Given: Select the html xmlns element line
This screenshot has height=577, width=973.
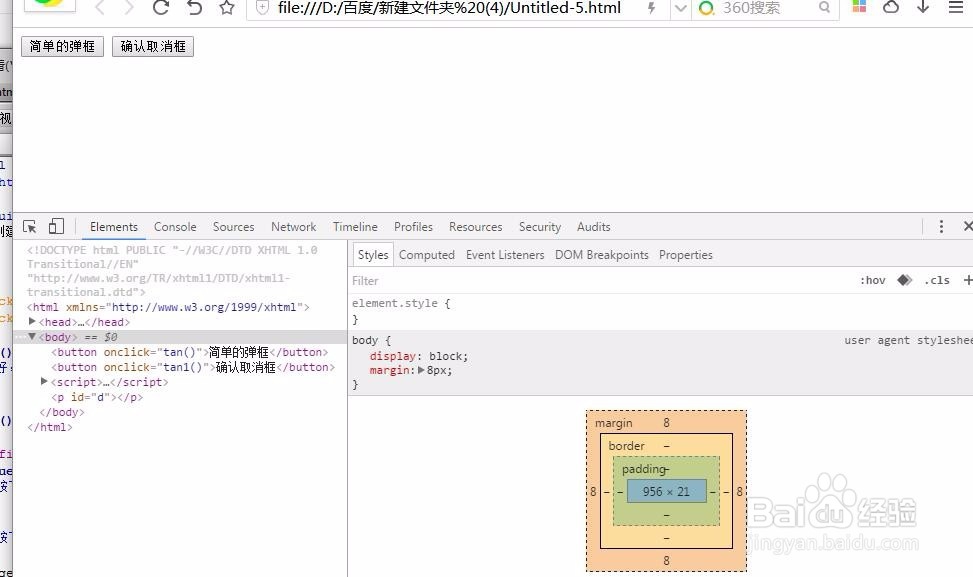Looking at the screenshot, I should pos(168,307).
